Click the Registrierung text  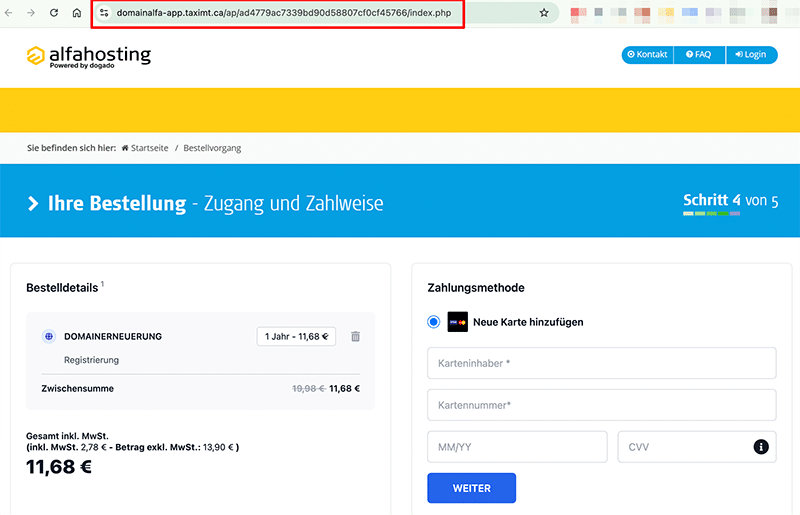(x=91, y=360)
